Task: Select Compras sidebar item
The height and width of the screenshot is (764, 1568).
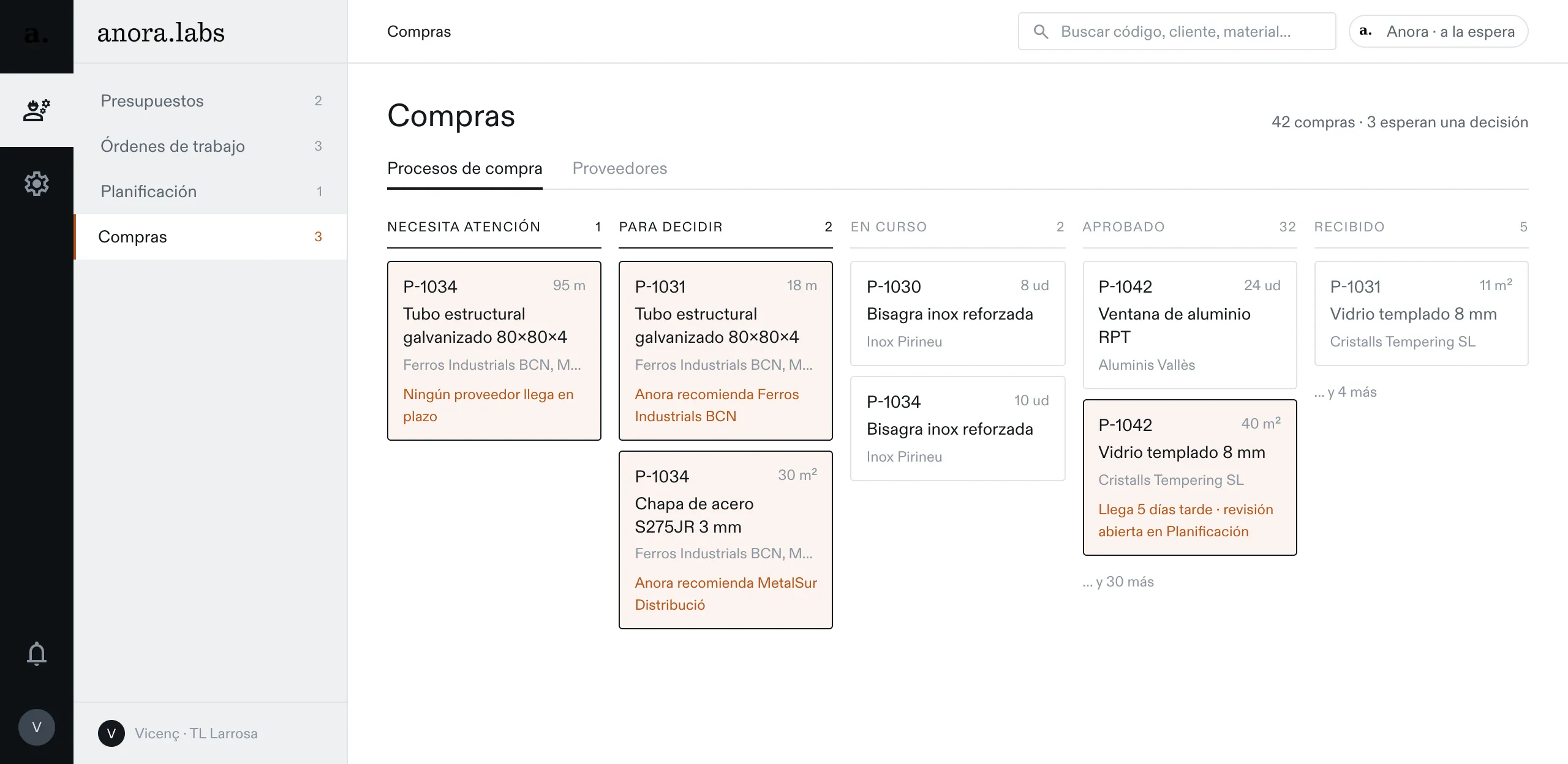Action: click(211, 236)
